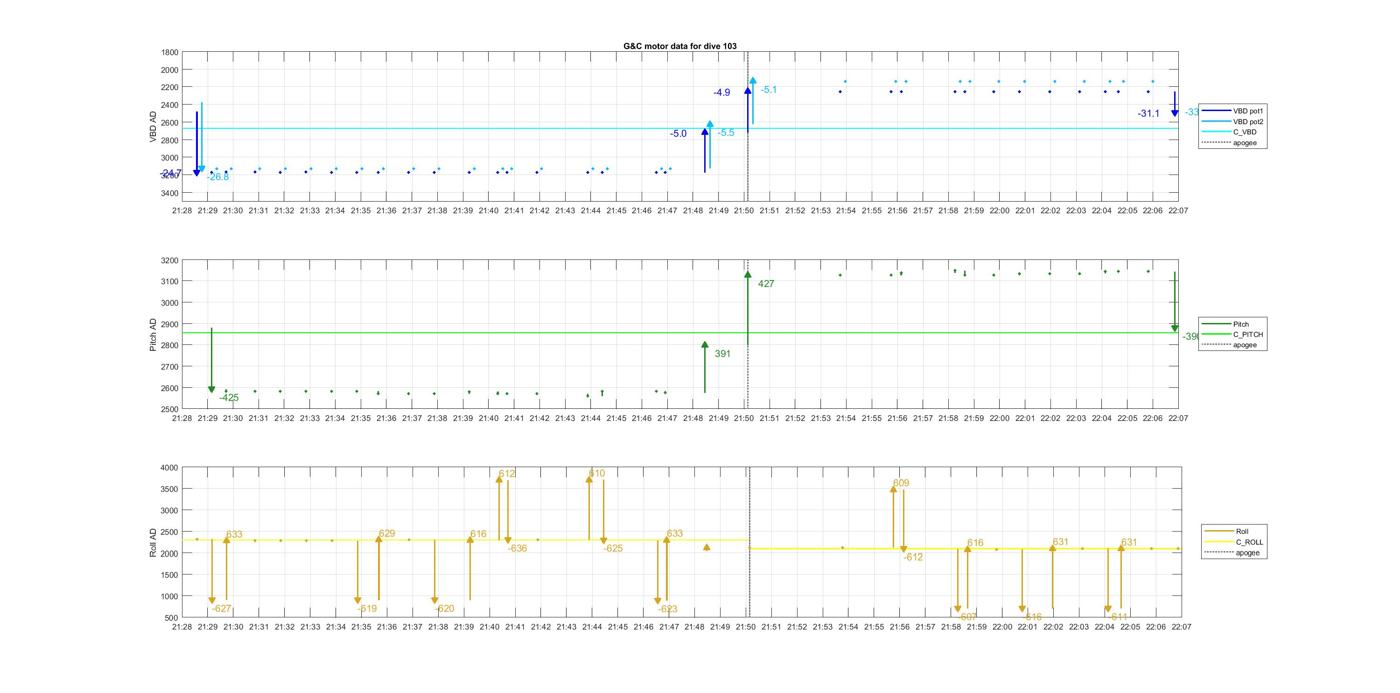Image resolution: width=1400 pixels, height=693 pixels.
Task: Click the "391" value in Pitch plot
Action: (723, 354)
